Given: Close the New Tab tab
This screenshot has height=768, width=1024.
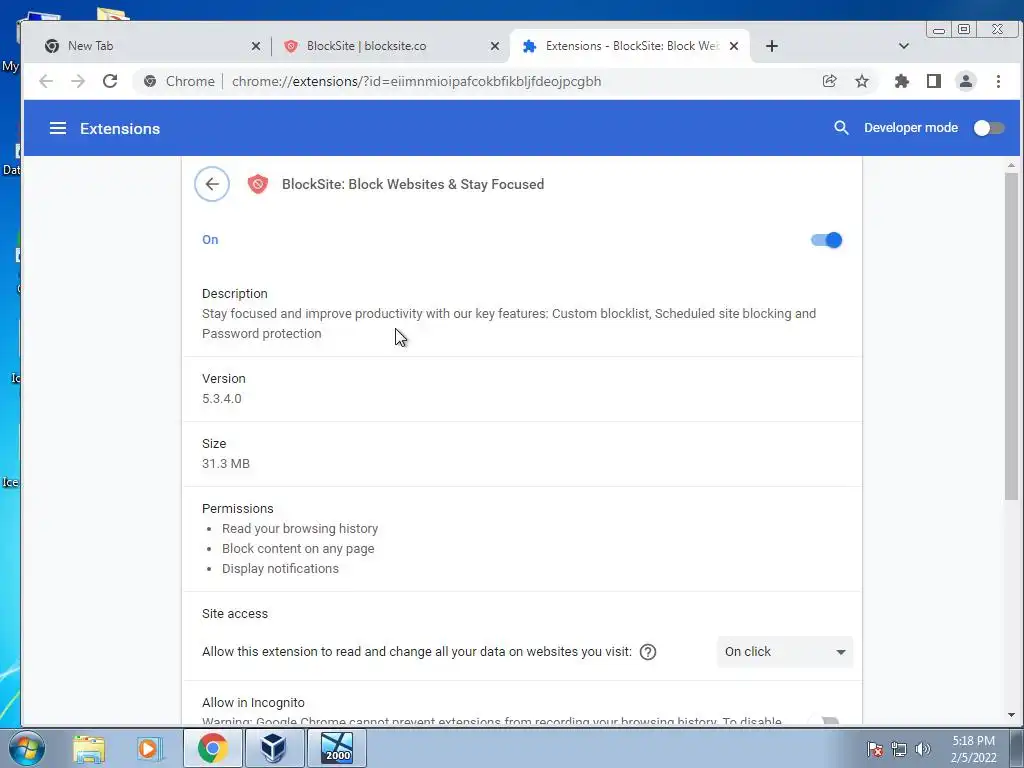Looking at the screenshot, I should [x=256, y=46].
